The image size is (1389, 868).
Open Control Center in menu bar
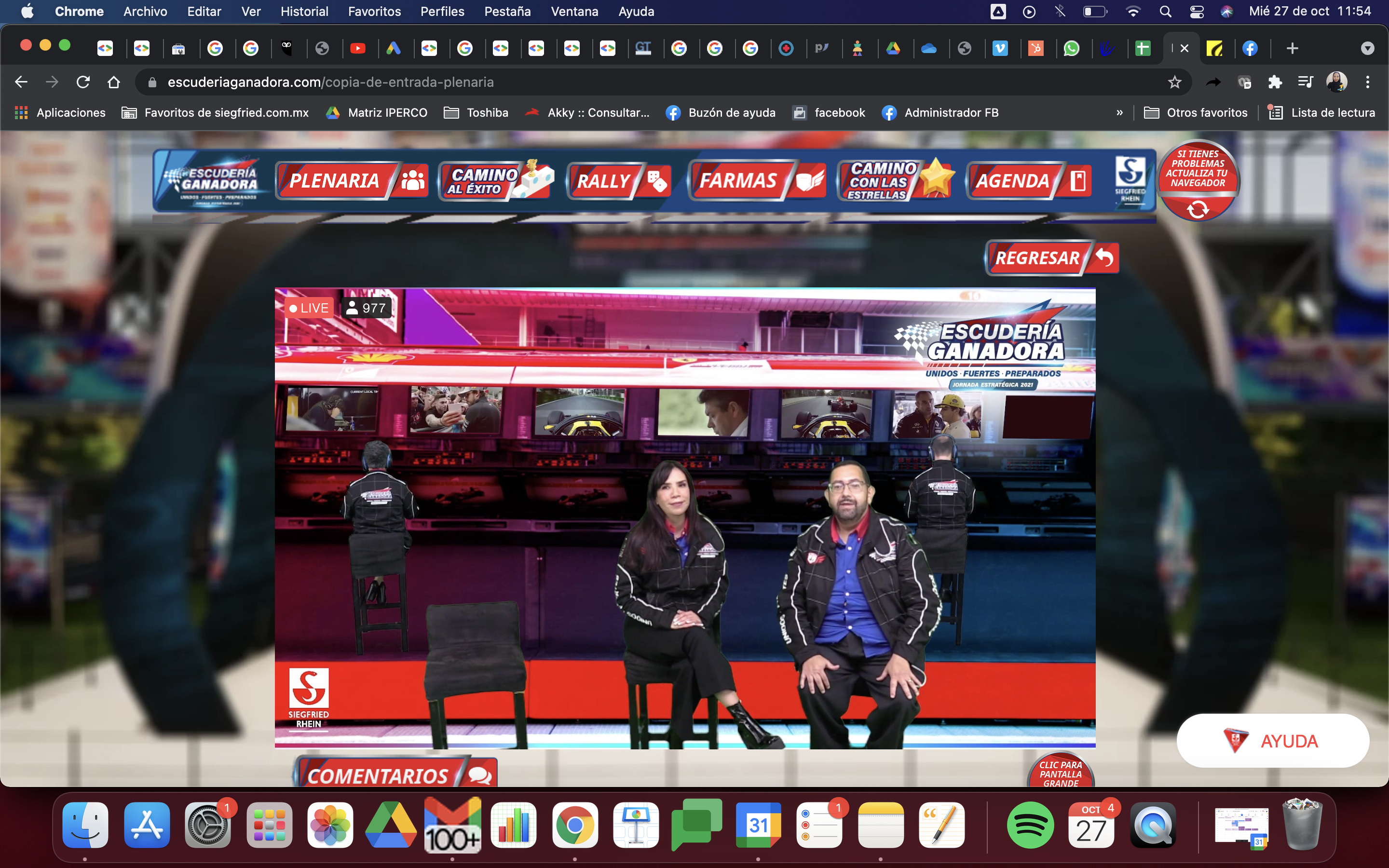pyautogui.click(x=1197, y=12)
